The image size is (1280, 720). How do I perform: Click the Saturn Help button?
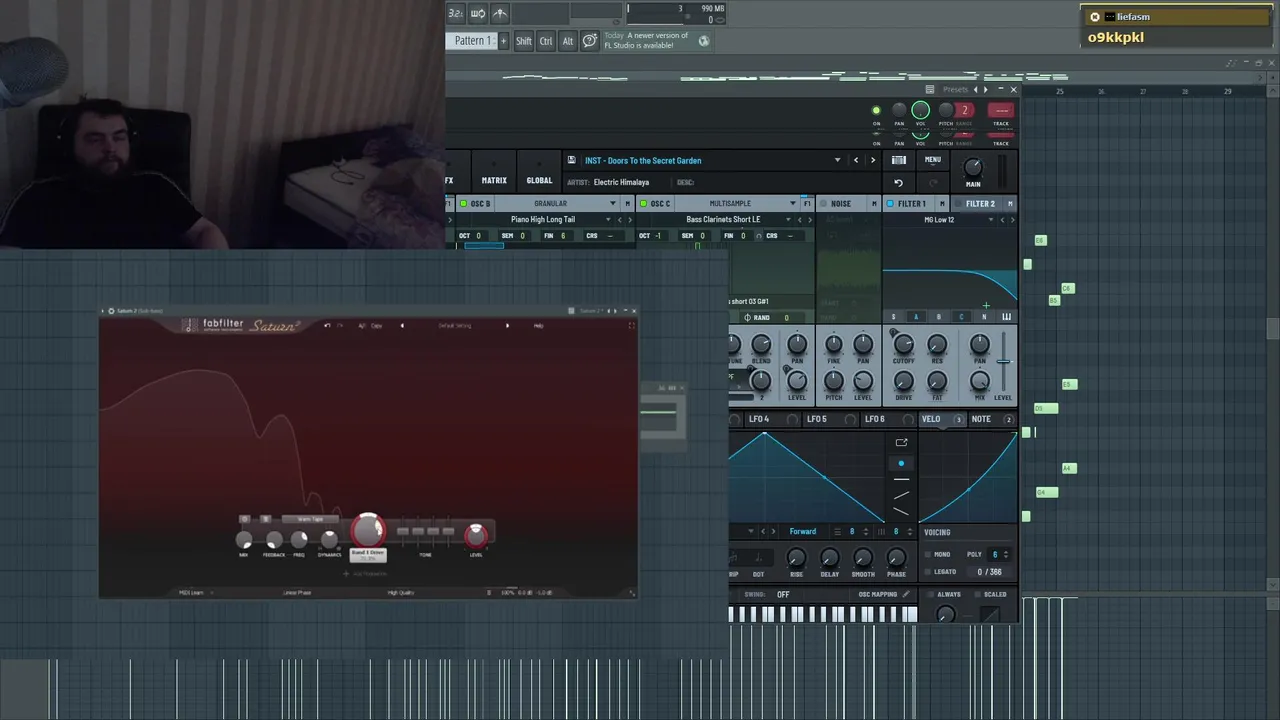[x=538, y=325]
